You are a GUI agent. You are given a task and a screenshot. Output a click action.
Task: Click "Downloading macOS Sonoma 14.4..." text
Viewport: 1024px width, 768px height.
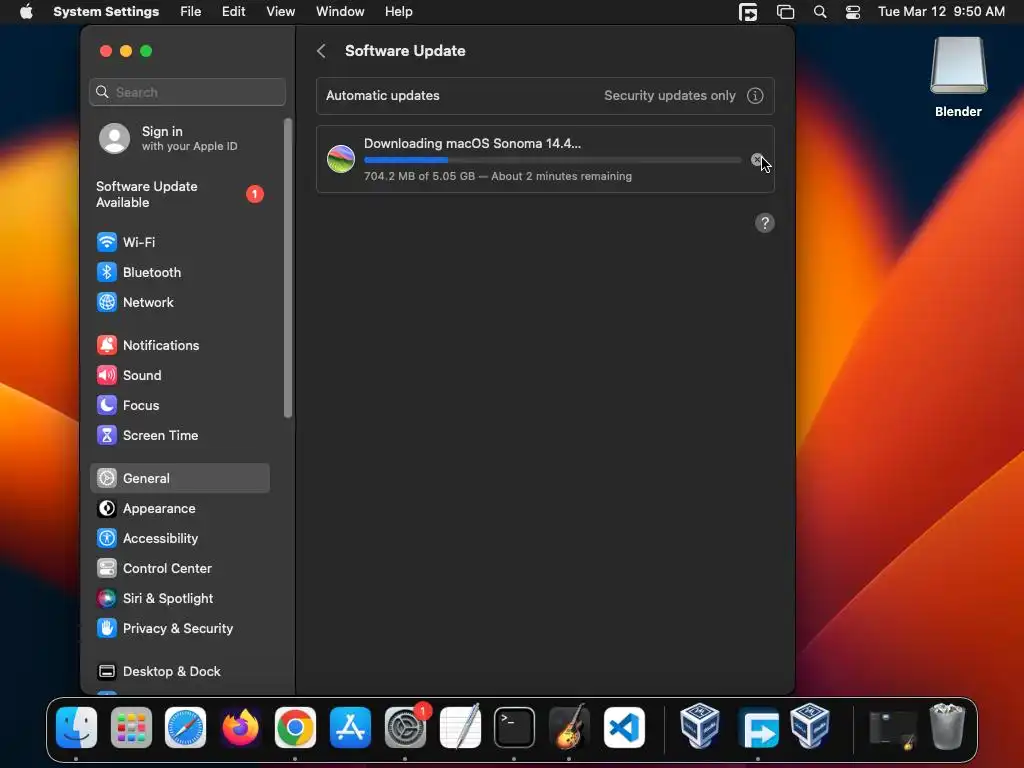point(472,144)
